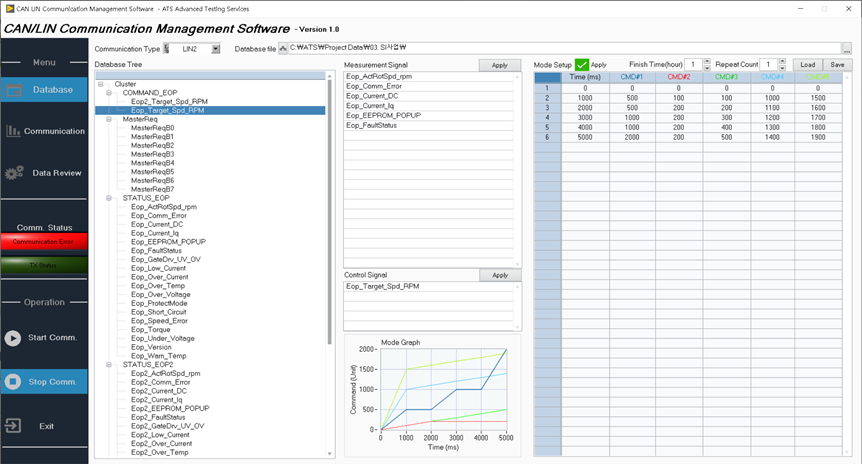Select Eop2_Over_Current tree item

point(162,444)
